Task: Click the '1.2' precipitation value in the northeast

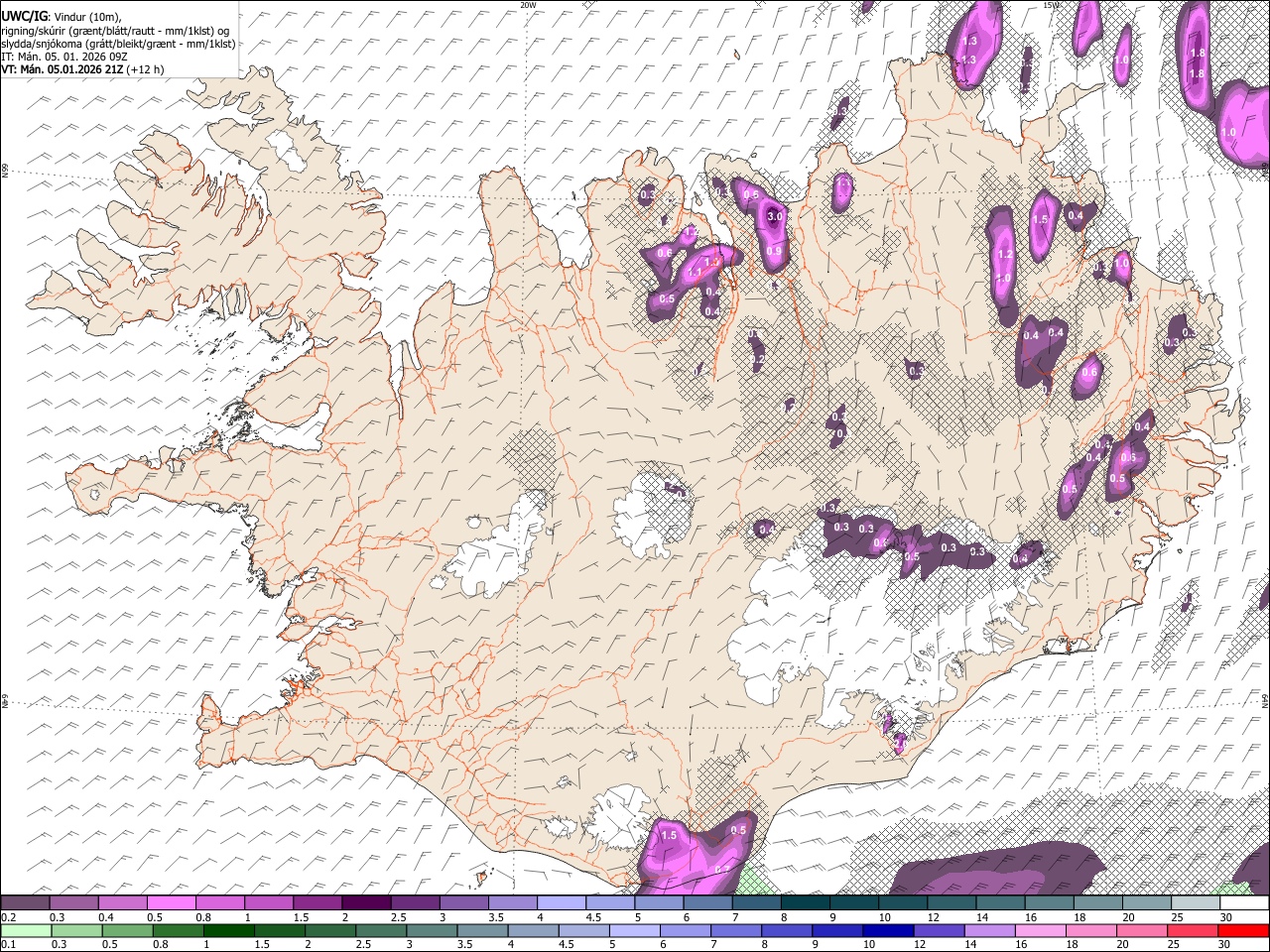Action: tap(1004, 255)
